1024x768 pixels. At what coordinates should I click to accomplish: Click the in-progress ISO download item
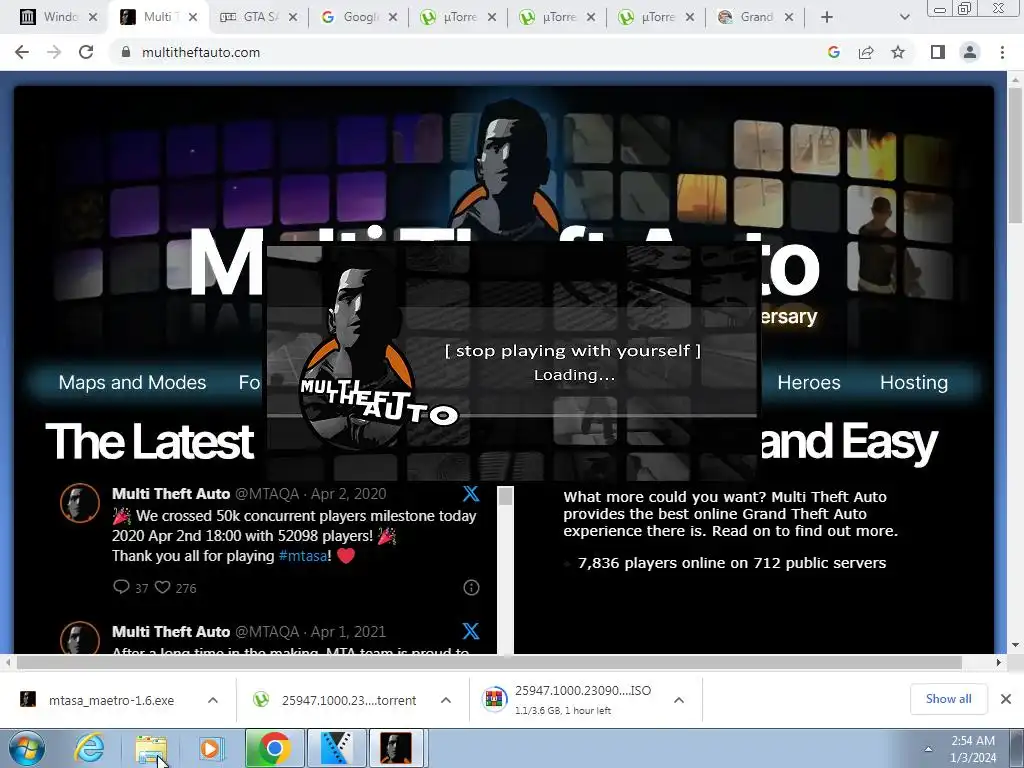tap(568, 700)
